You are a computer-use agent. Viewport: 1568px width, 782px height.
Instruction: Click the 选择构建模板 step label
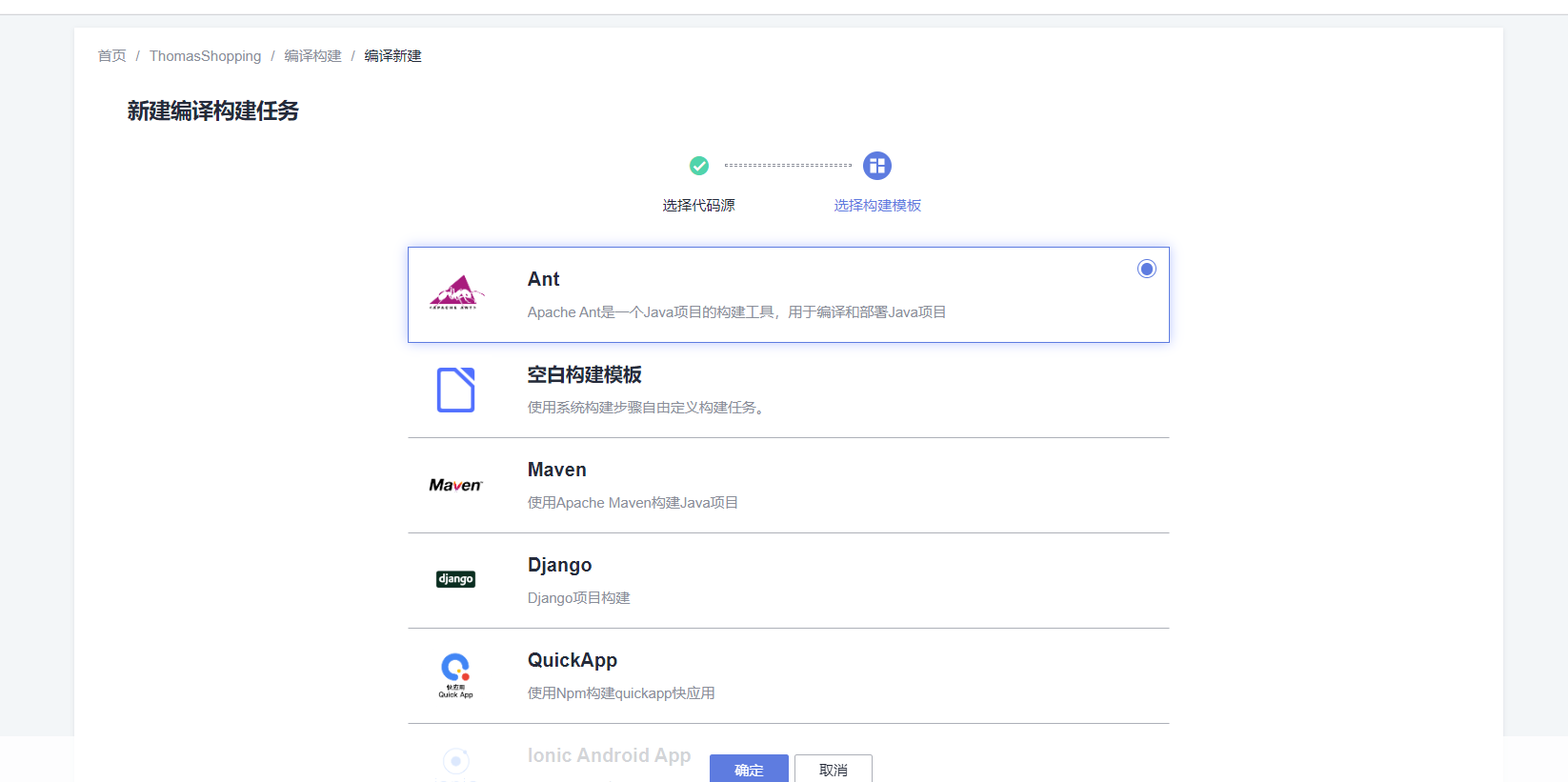877,206
